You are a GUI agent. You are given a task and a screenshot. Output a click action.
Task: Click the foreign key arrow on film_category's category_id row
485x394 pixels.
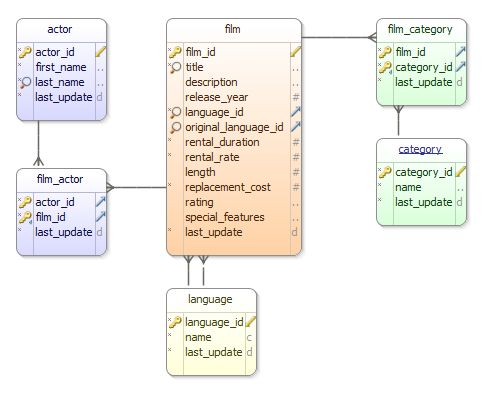coord(461,67)
